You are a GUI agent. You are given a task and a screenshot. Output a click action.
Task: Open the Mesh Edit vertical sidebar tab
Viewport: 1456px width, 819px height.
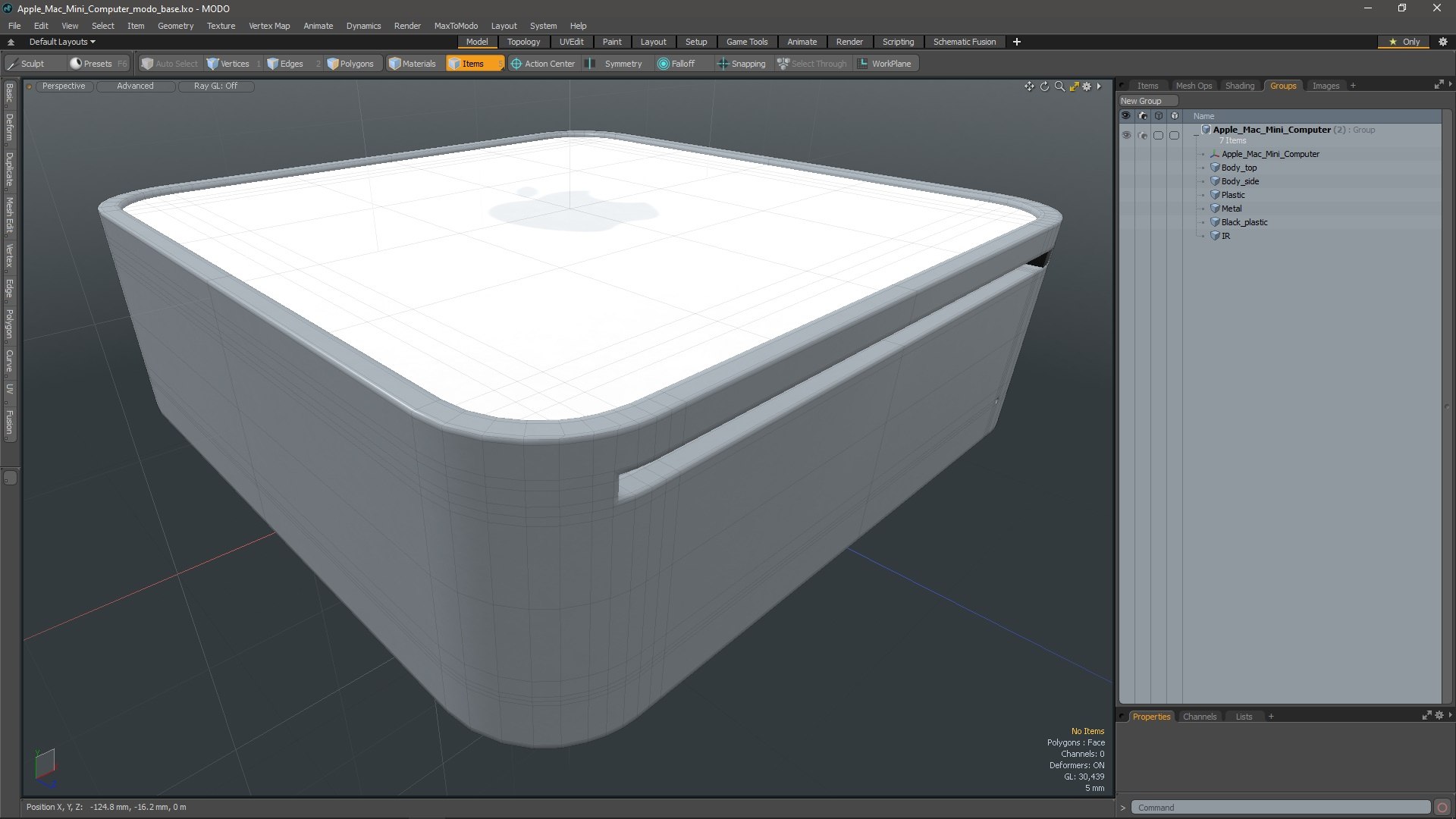9,215
